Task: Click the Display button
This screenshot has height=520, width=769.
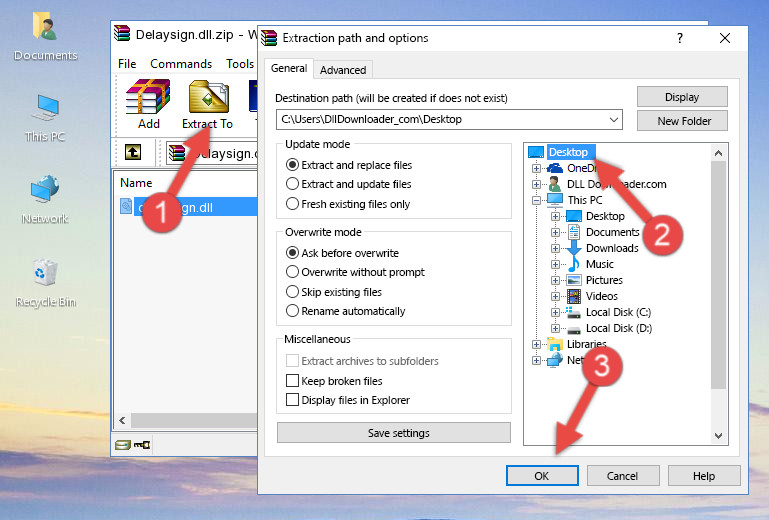Action: 682,97
